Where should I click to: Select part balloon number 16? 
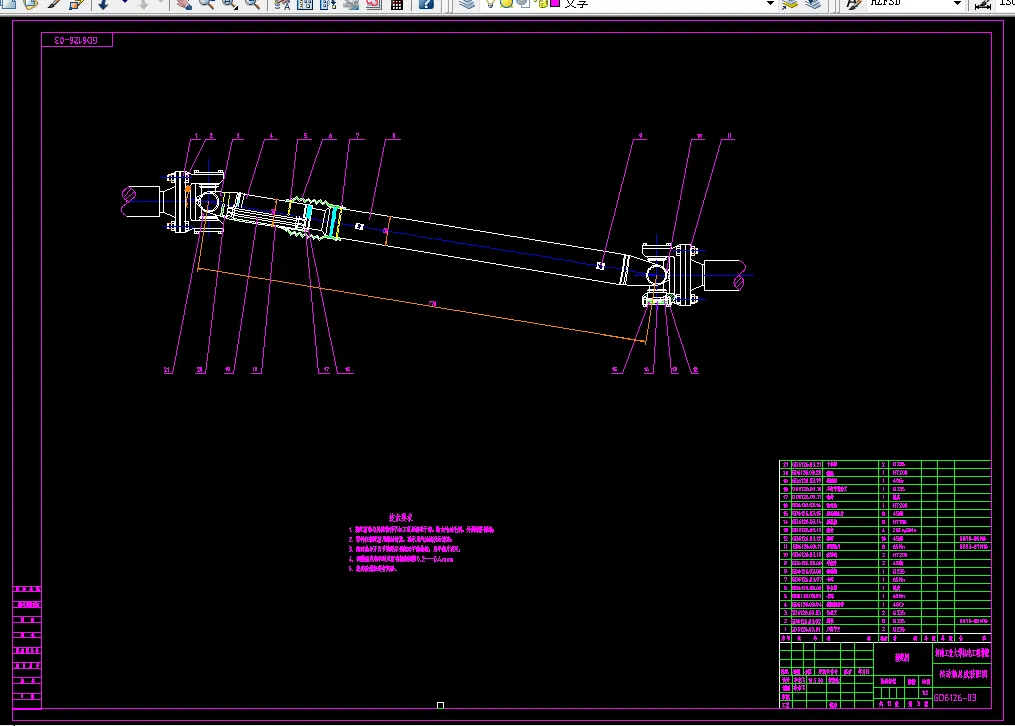pyautogui.click(x=347, y=370)
